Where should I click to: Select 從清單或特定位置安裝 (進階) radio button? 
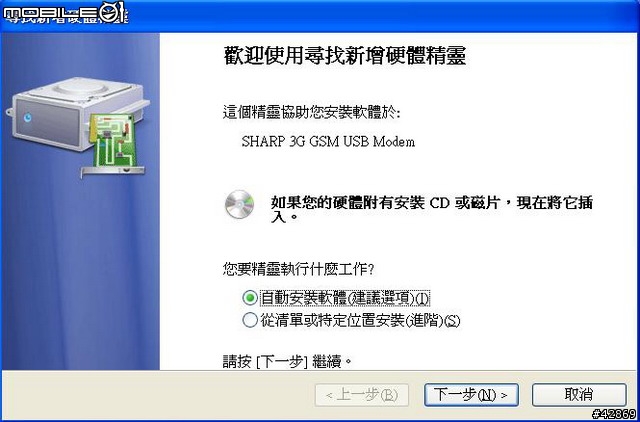[x=249, y=320]
